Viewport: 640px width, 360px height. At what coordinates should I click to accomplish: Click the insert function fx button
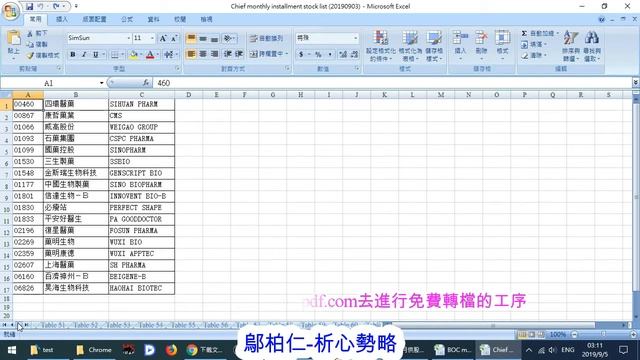pos(146,83)
